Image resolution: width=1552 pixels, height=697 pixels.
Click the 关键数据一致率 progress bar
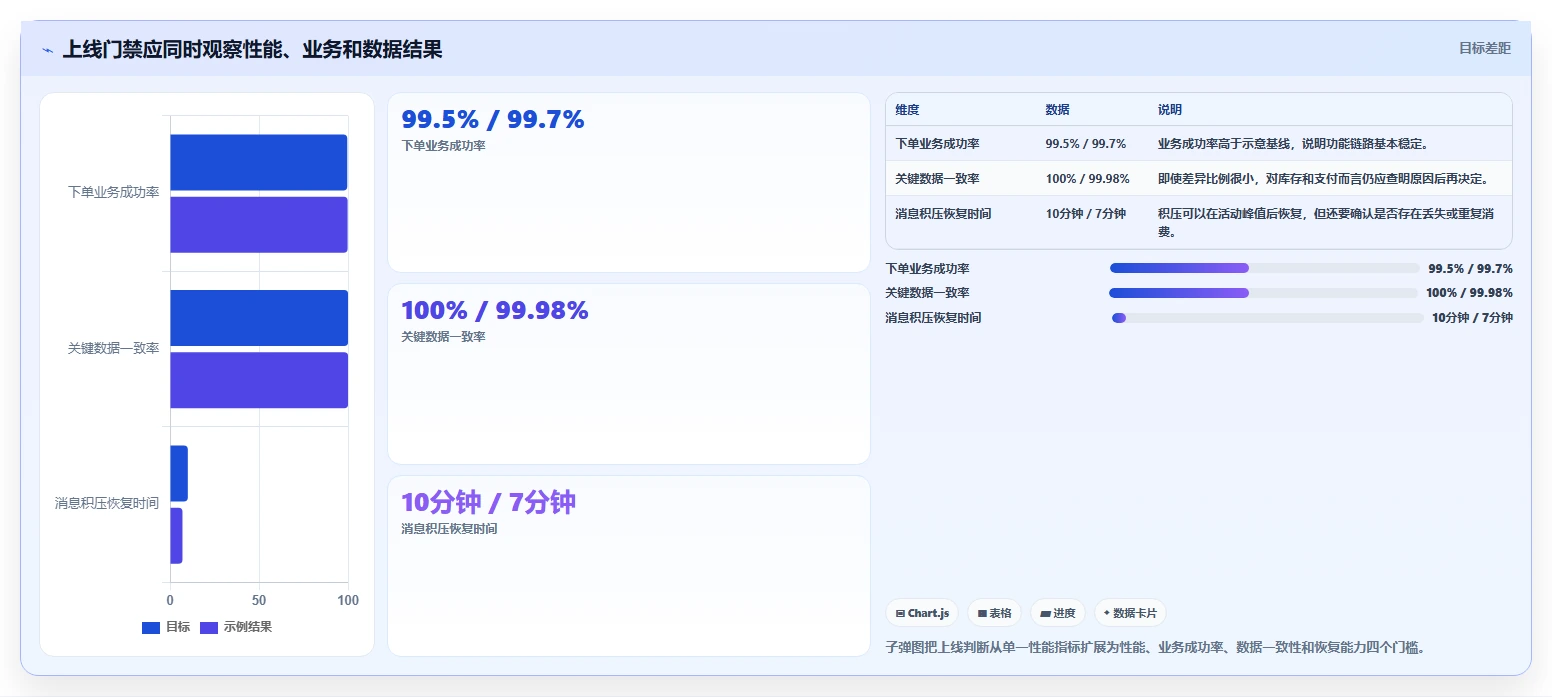[x=1263, y=293]
